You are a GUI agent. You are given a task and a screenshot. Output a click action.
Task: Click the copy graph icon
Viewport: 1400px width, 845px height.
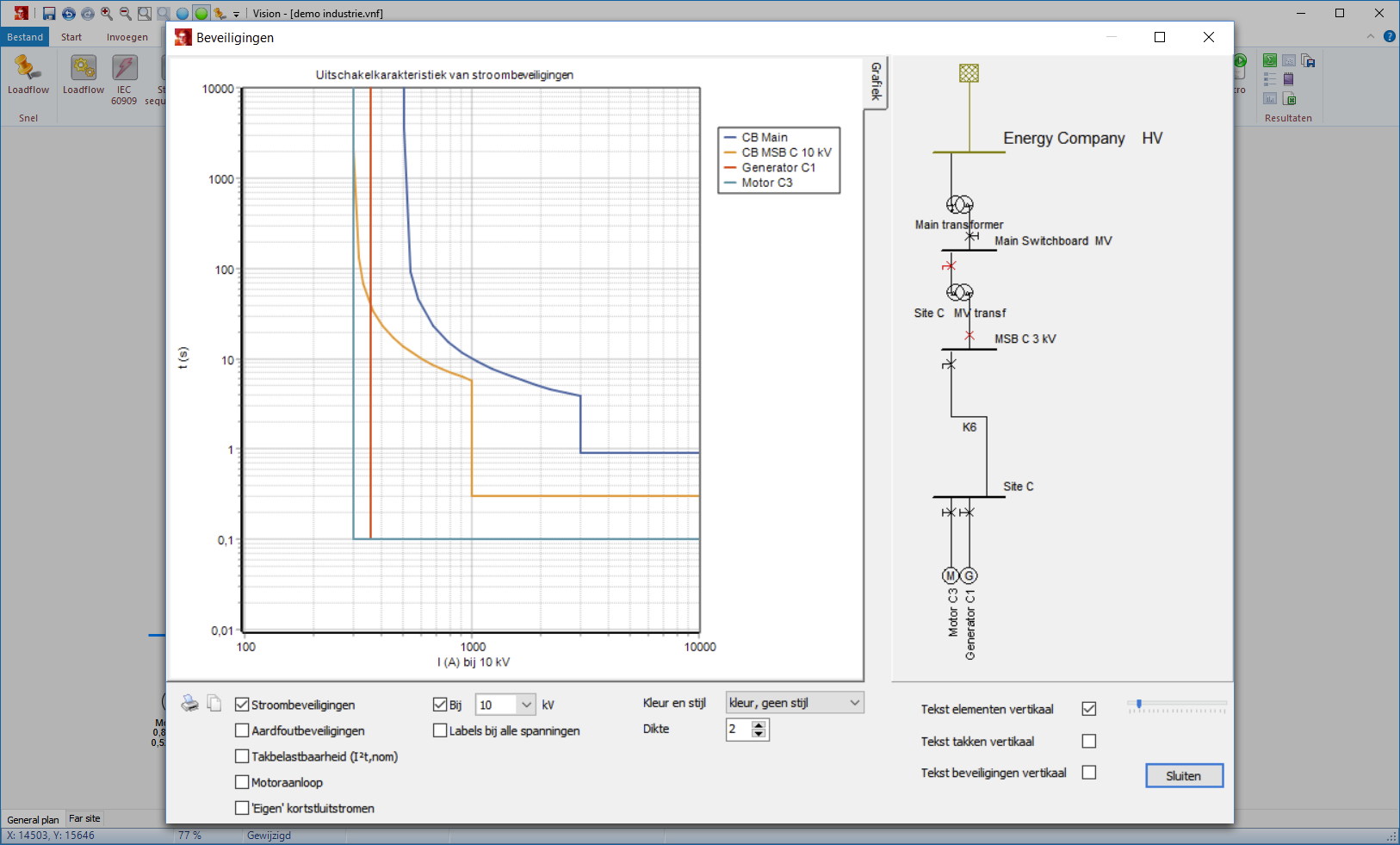(x=214, y=704)
